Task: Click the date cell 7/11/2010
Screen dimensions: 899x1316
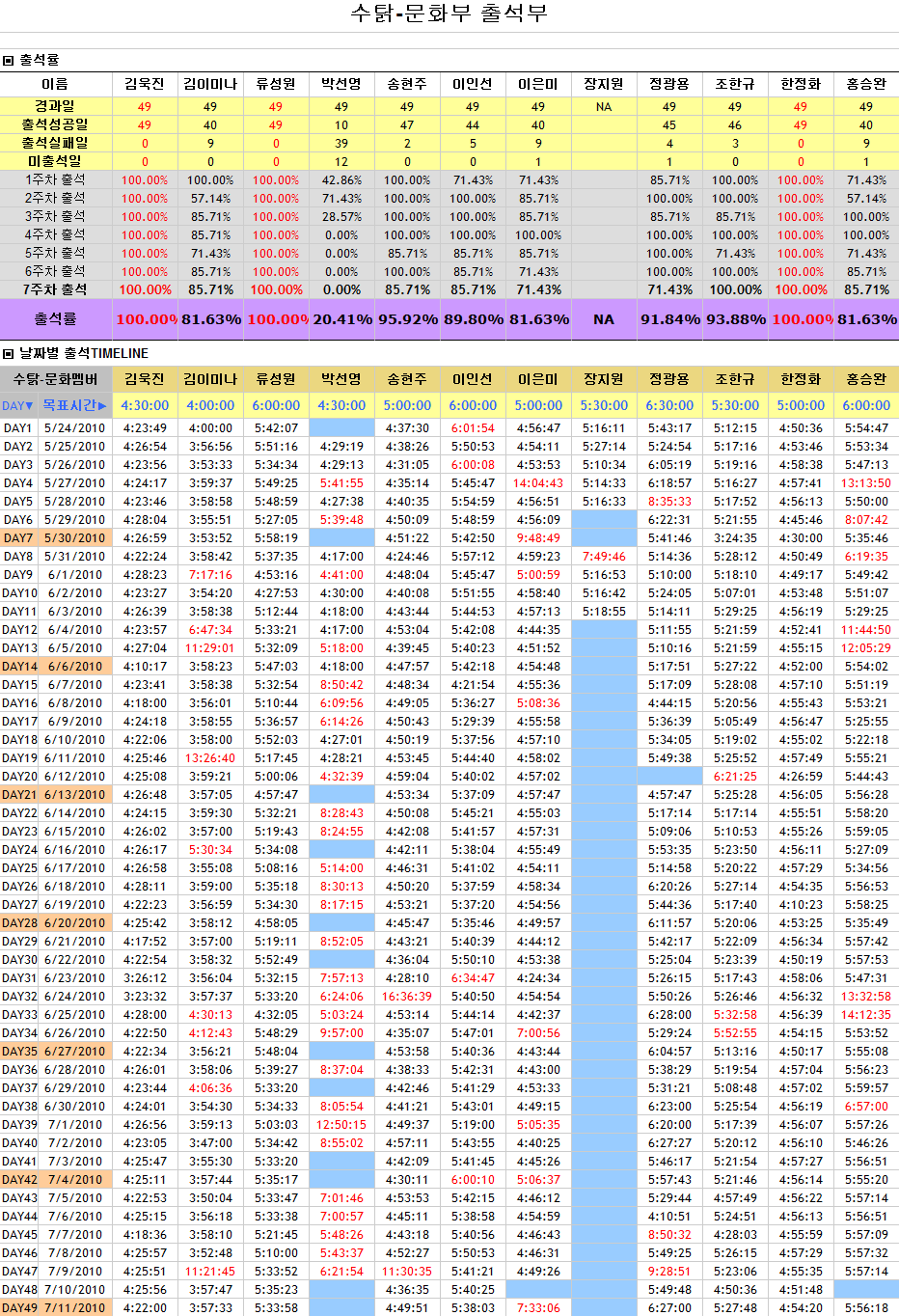Action: coord(74,1308)
